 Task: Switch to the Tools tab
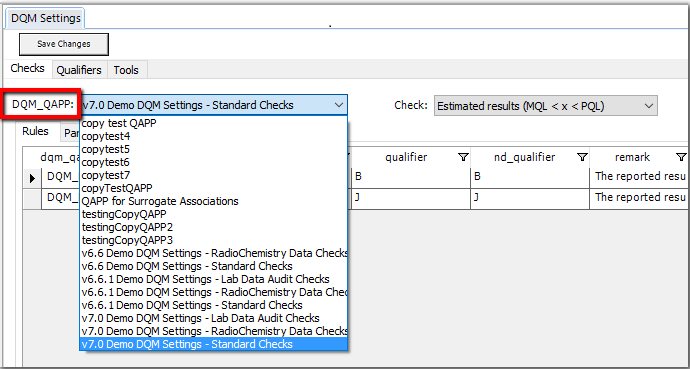[x=126, y=70]
